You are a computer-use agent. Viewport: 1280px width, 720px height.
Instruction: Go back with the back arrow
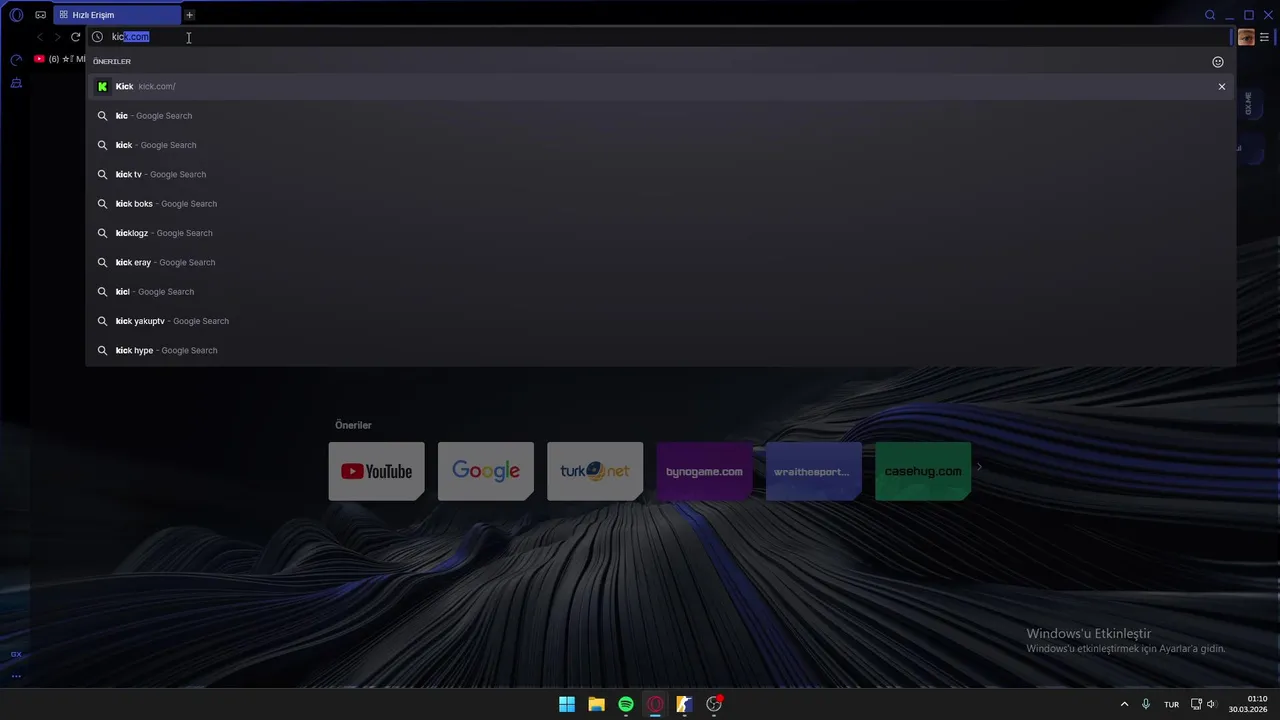pos(40,37)
